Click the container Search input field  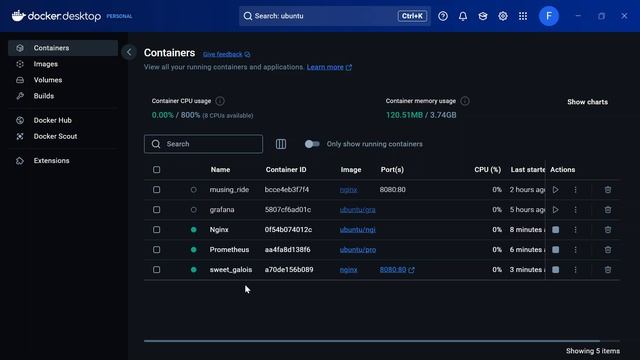pos(203,144)
